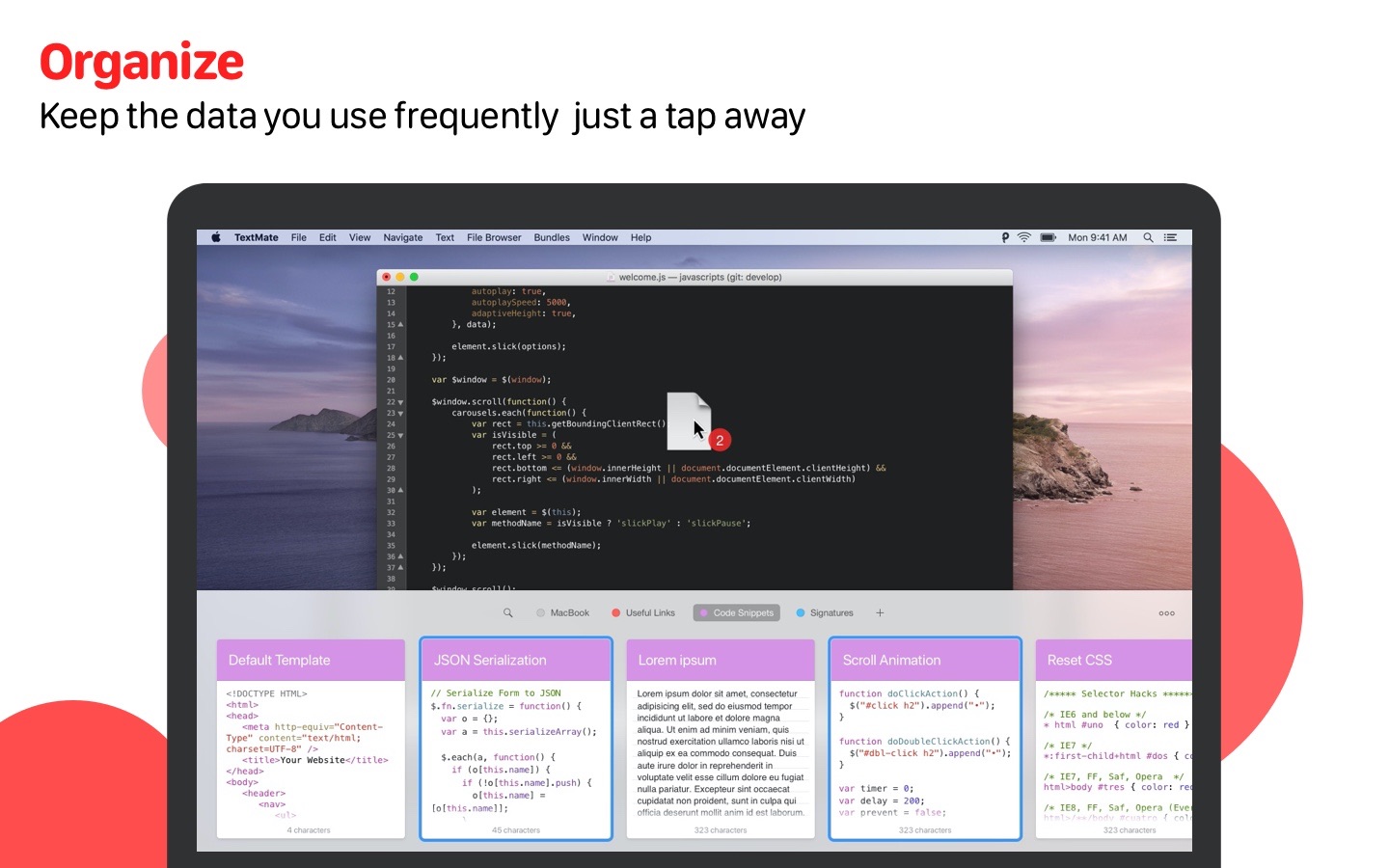Click the dragged document file icon
1389x868 pixels.
(688, 420)
